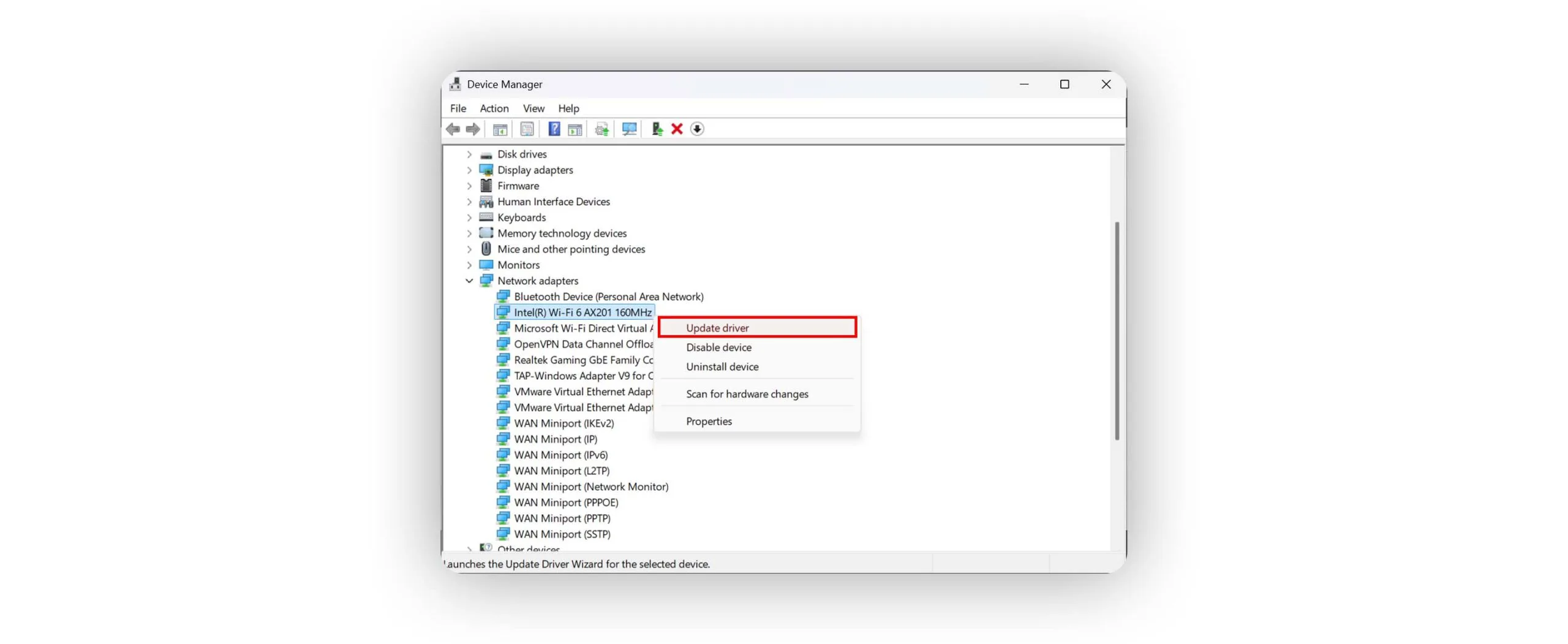This screenshot has width=1568, height=644.
Task: Open the View menu
Action: (533, 108)
